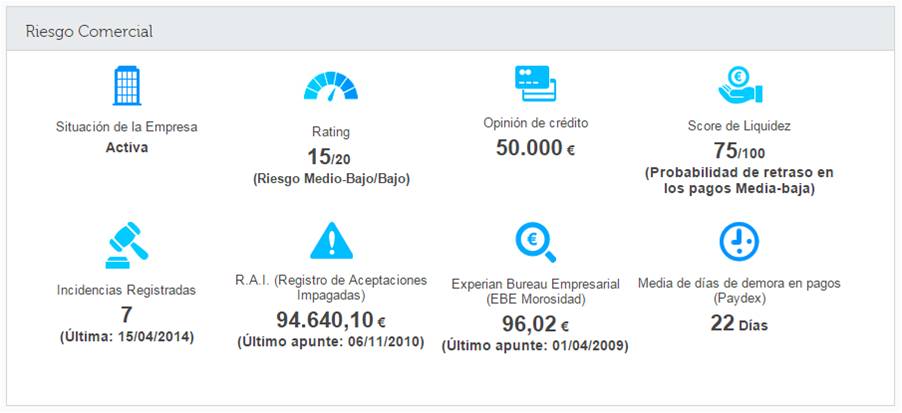
Task: Click the Riesgo Medio-Bajo/Bajo description
Action: [331, 179]
